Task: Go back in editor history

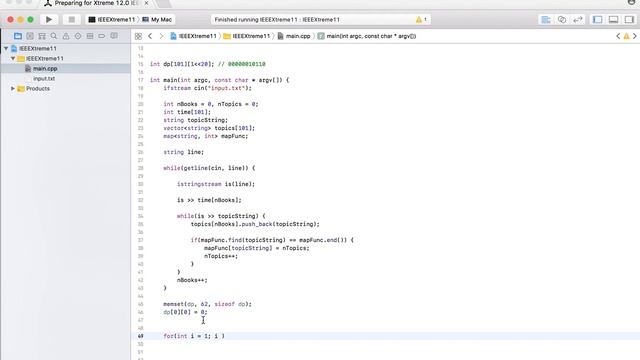Action: point(150,36)
